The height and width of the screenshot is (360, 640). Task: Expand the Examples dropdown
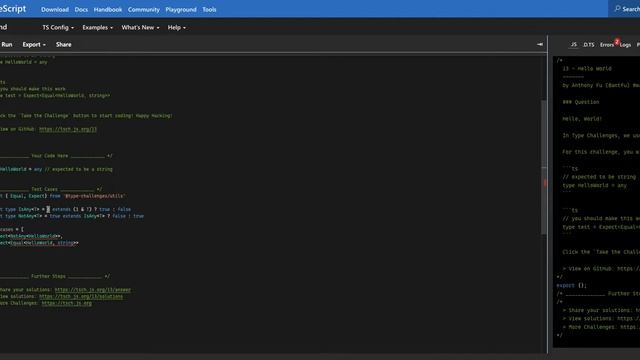click(x=98, y=27)
